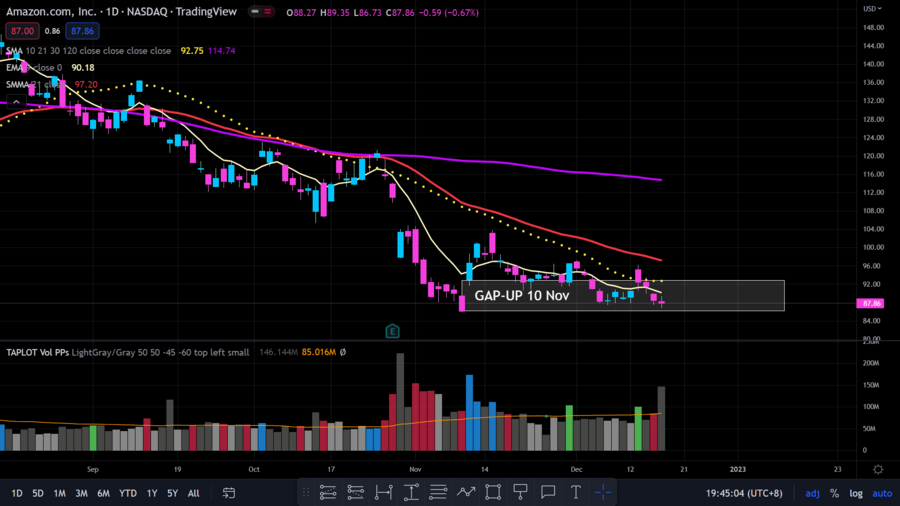900x506 pixels.
Task: Select the first line-settings drawing tool icon
Action: [328, 492]
